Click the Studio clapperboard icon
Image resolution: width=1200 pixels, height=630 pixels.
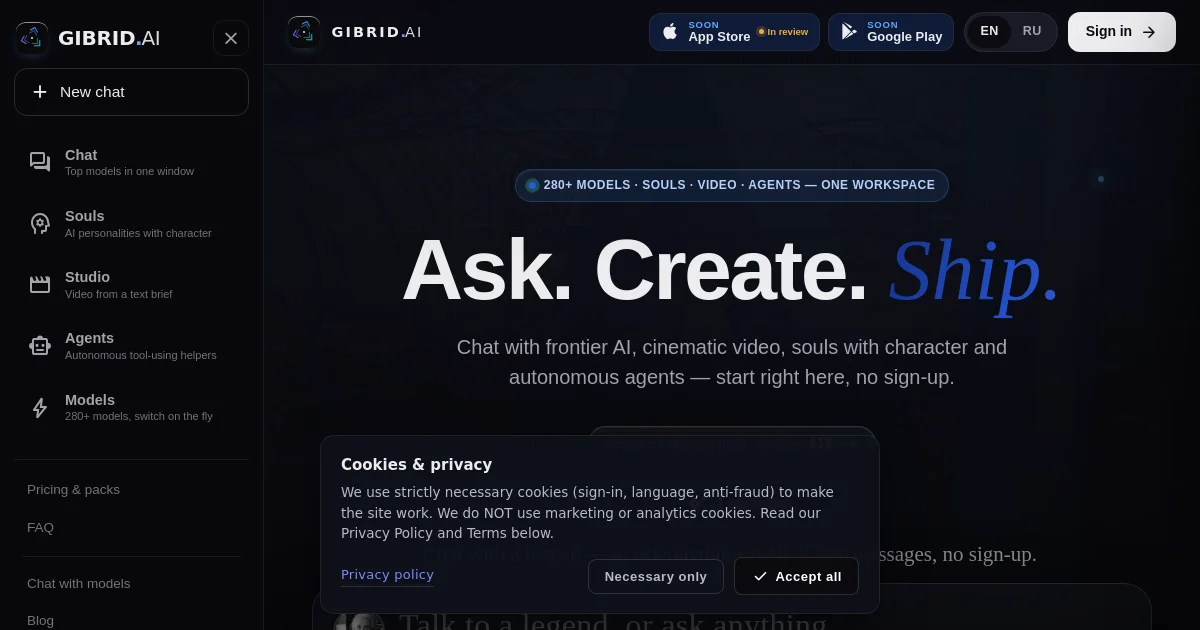point(40,284)
